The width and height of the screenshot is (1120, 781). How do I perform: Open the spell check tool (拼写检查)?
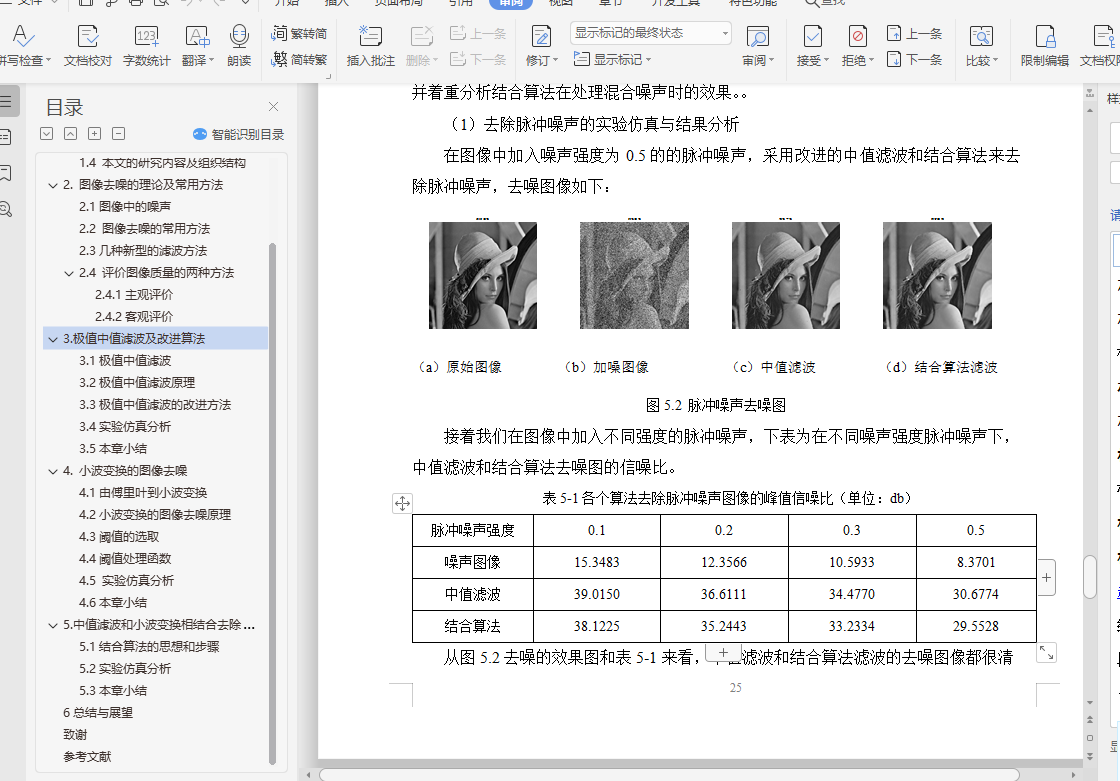pyautogui.click(x=23, y=46)
